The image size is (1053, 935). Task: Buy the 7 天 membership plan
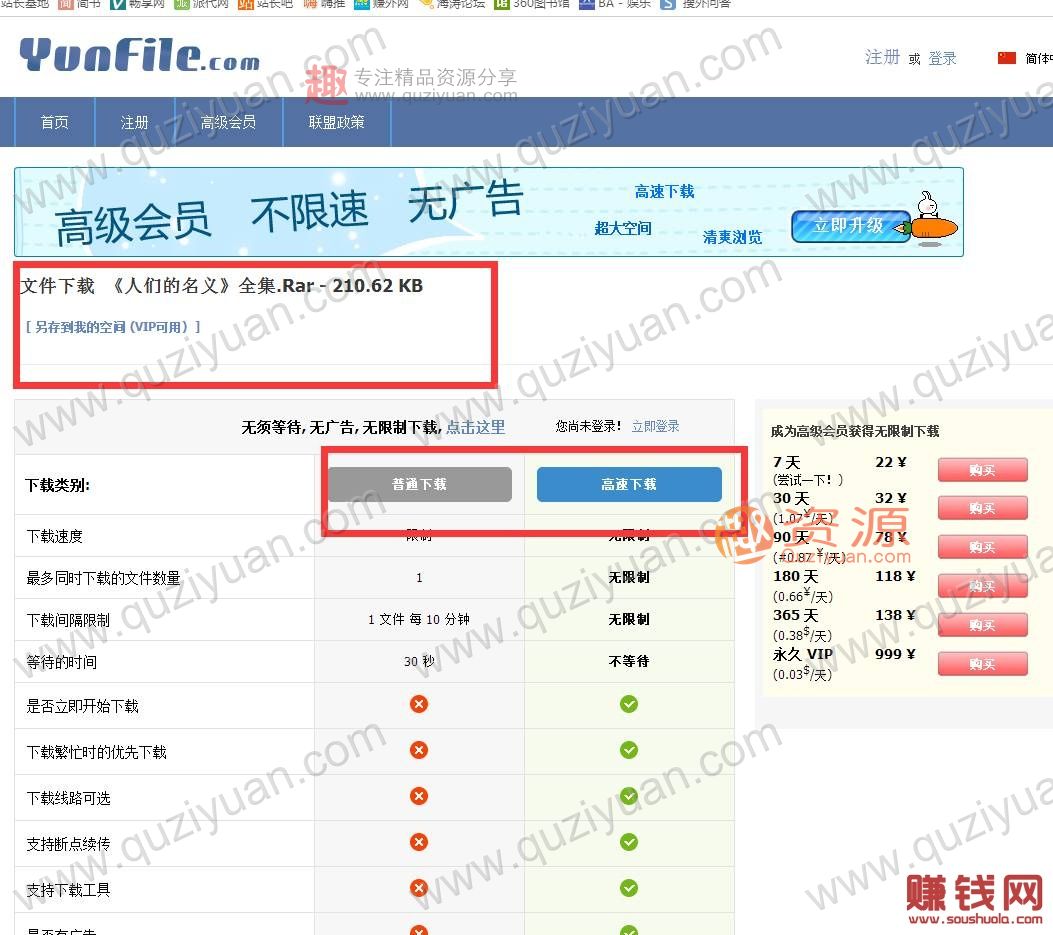(x=982, y=470)
